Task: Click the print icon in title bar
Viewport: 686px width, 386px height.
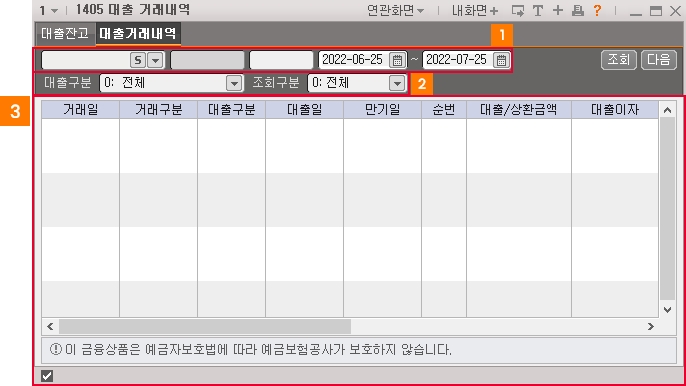Action: (x=578, y=11)
